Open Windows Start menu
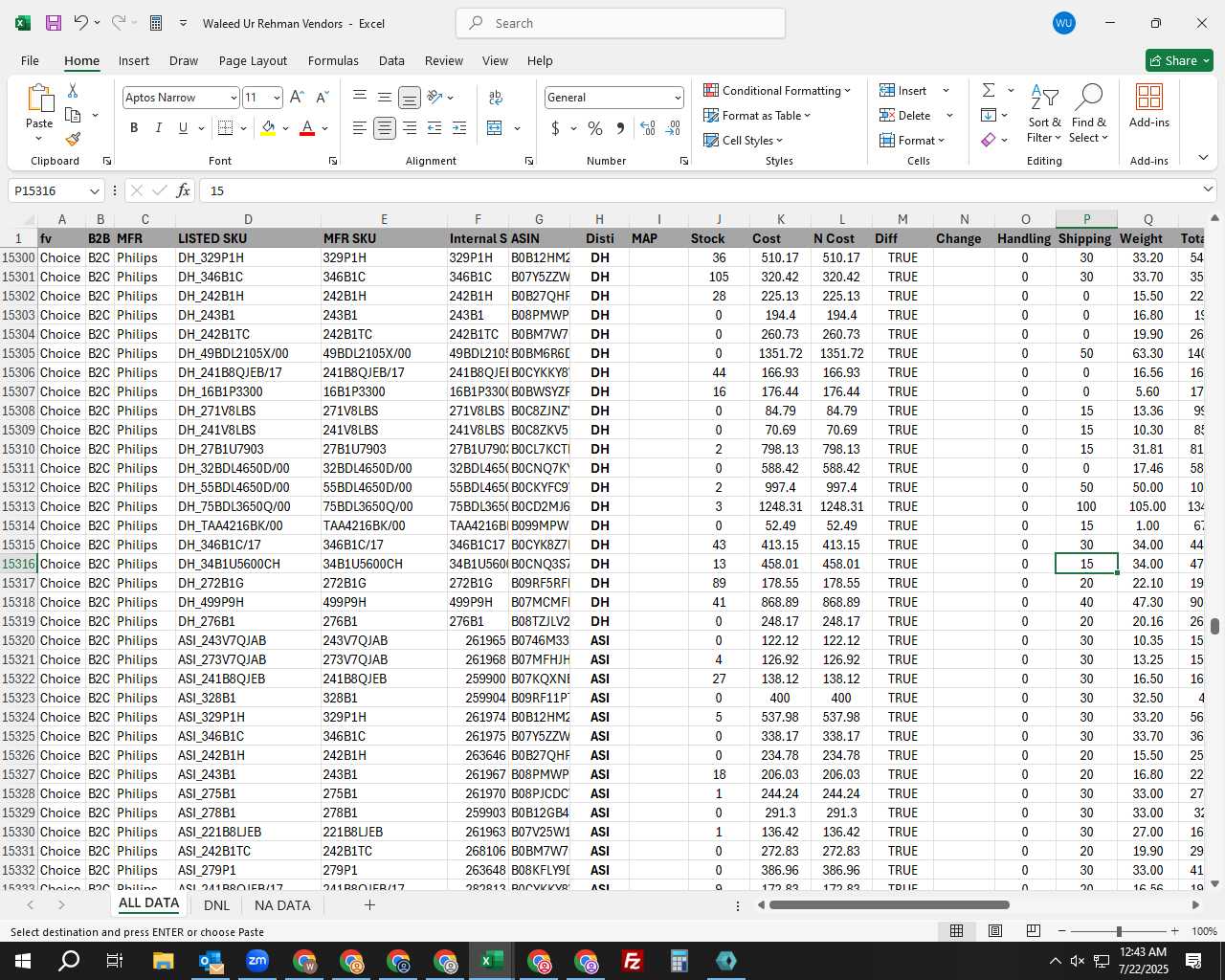The image size is (1225, 980). pos(22,961)
